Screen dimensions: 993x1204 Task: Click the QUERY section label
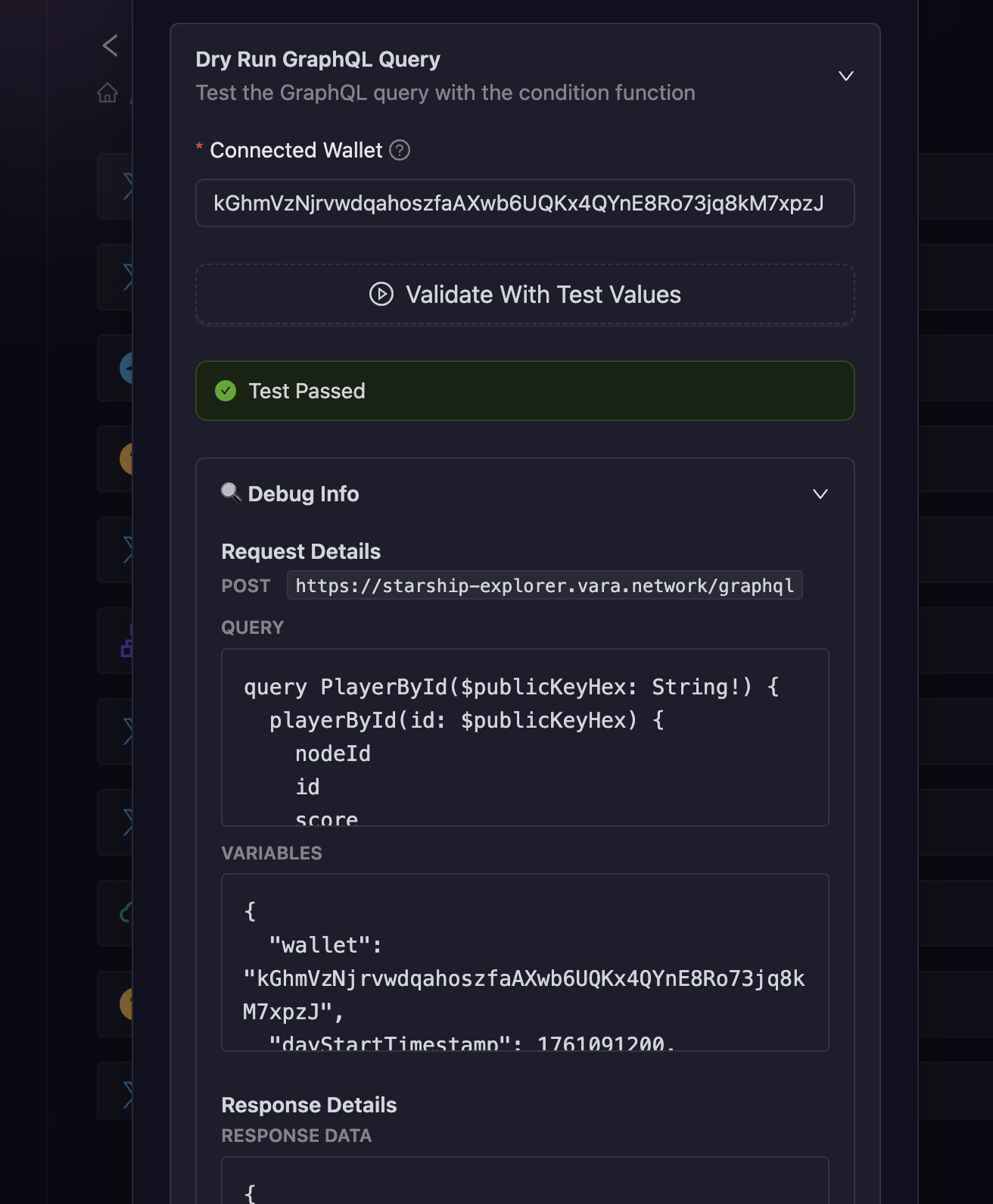point(253,628)
